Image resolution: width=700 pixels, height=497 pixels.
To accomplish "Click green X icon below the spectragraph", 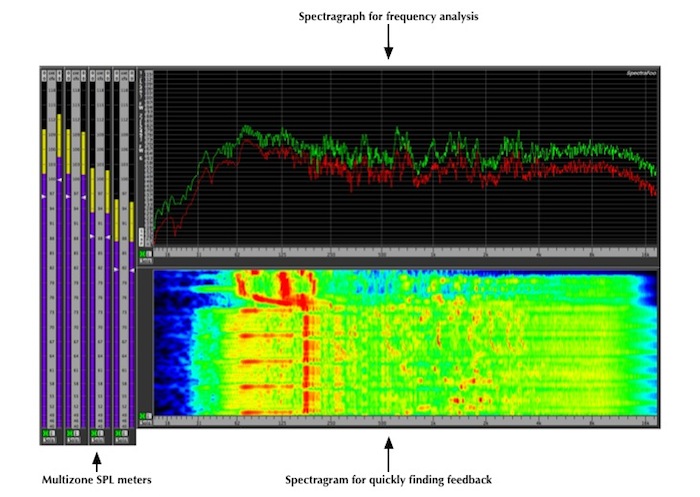I will point(142,254).
